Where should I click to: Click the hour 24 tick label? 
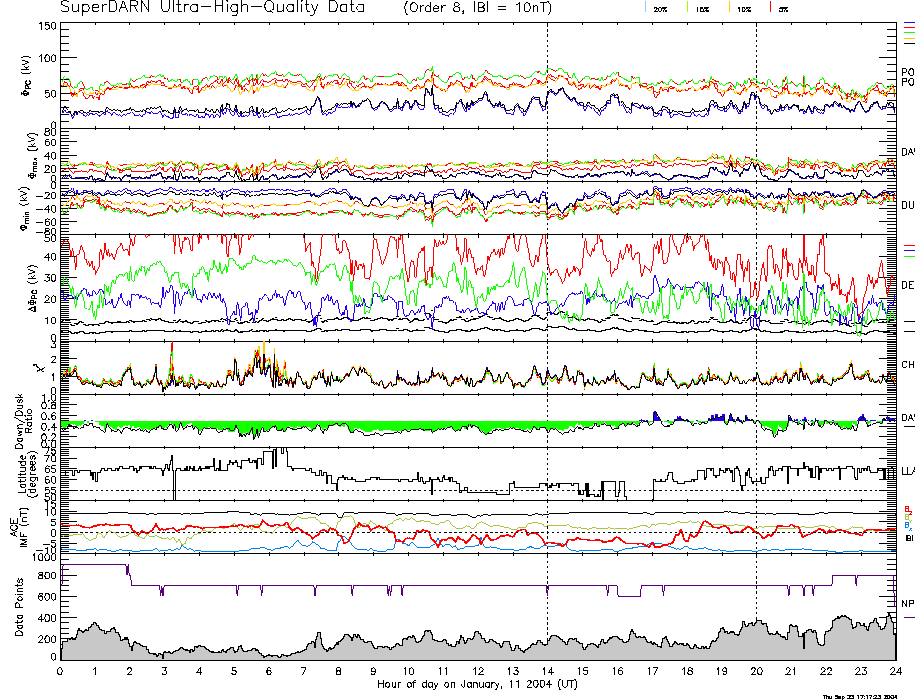(894, 673)
